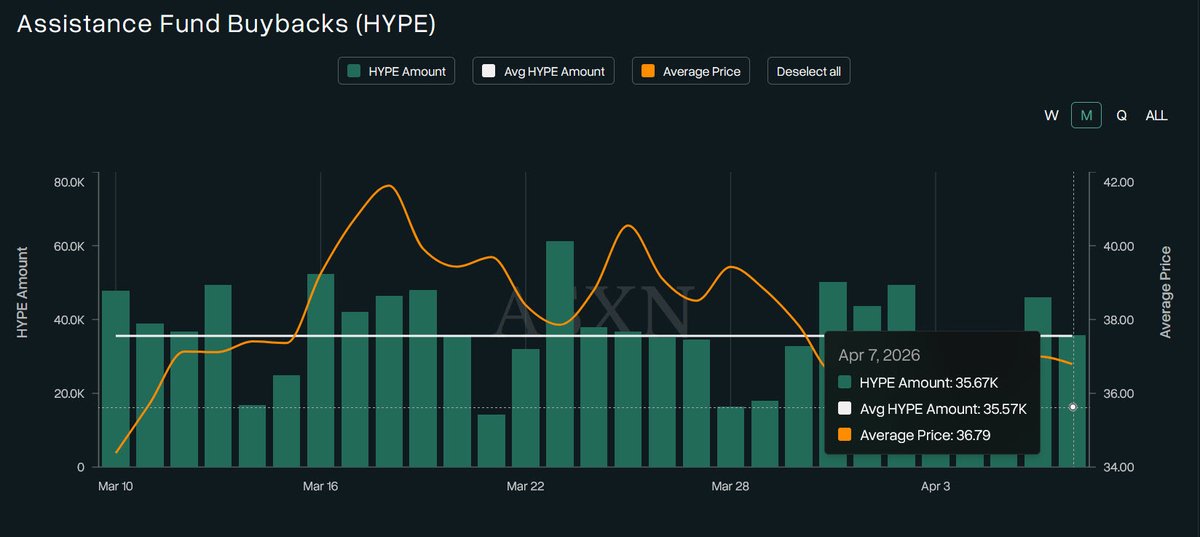Click the tooltip's orange Average Price square
The image size is (1200, 537).
tap(845, 435)
